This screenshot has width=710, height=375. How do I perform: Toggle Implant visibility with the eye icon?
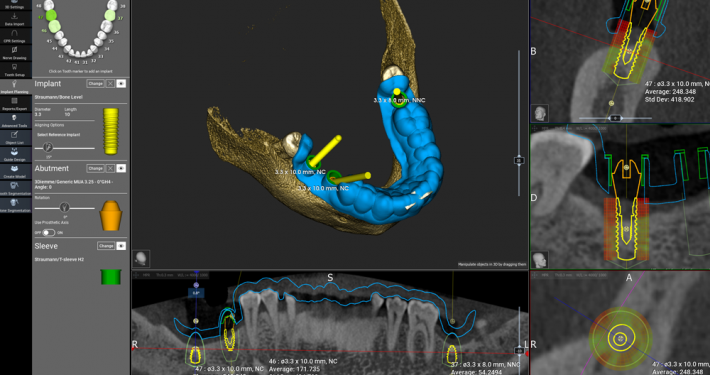pyautogui.click(x=121, y=84)
